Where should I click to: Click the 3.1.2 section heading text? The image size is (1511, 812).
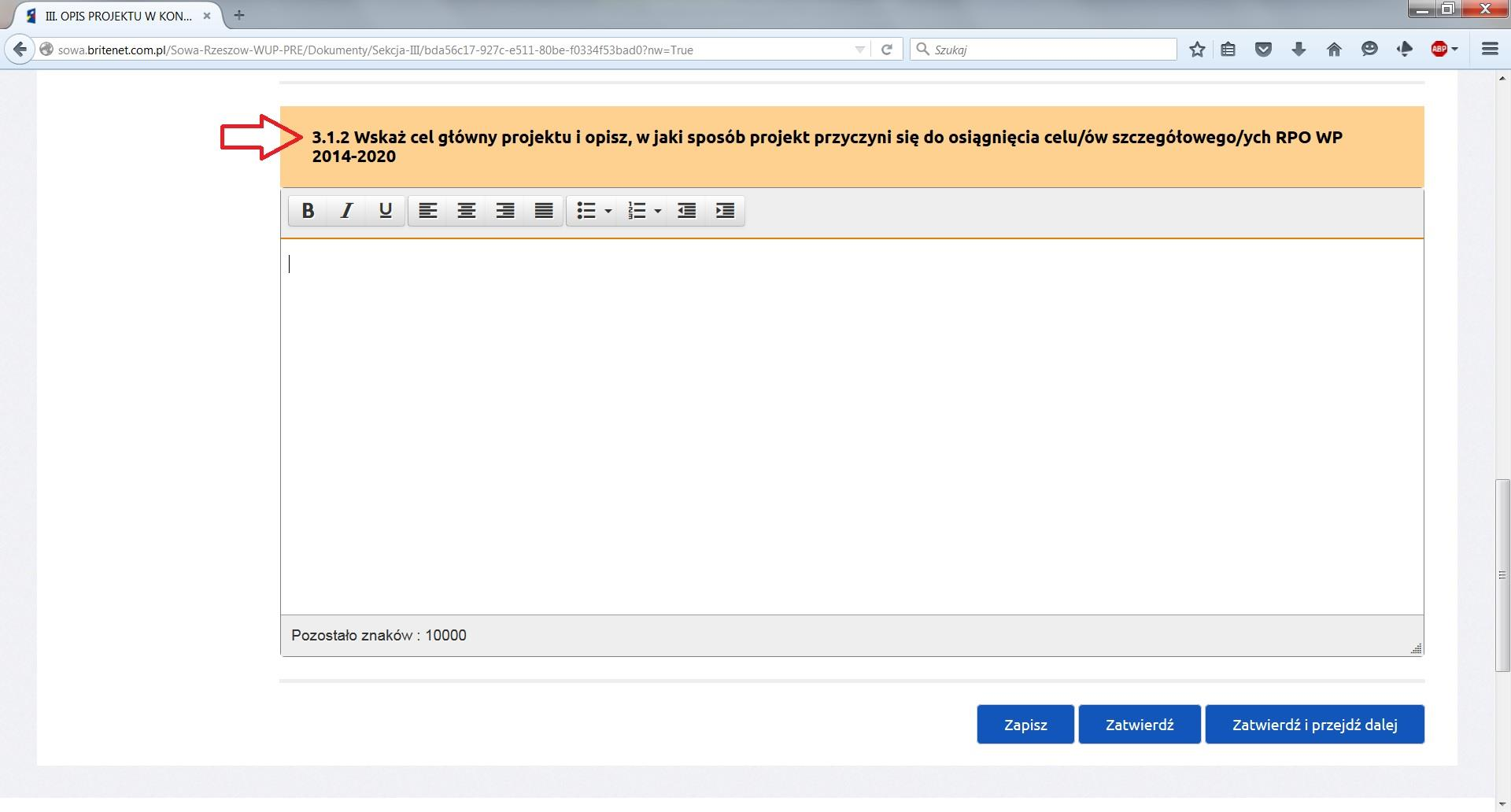coord(827,146)
